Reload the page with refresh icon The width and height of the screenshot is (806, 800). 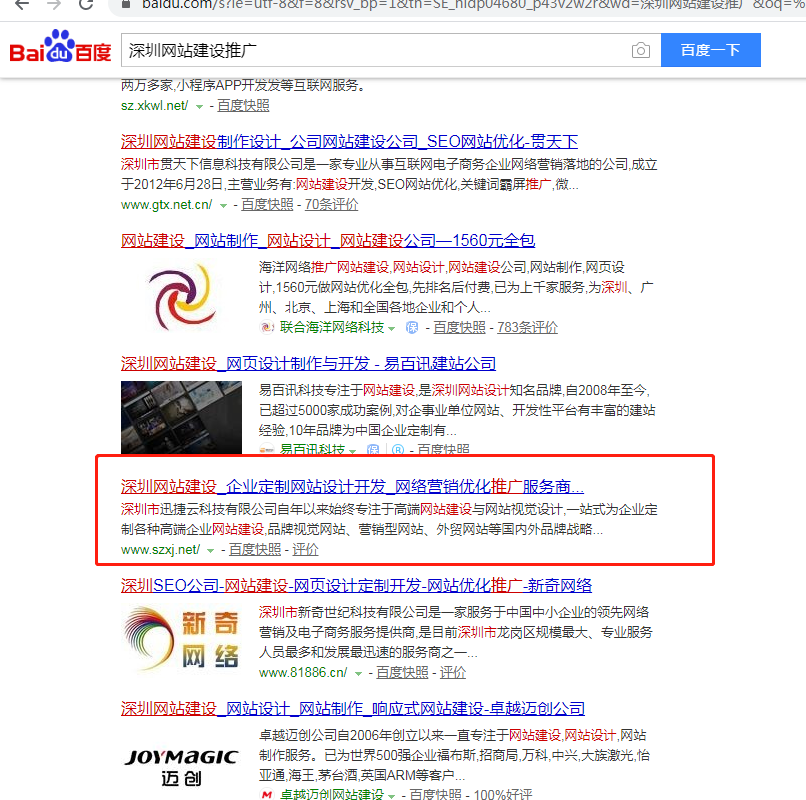[86, 5]
